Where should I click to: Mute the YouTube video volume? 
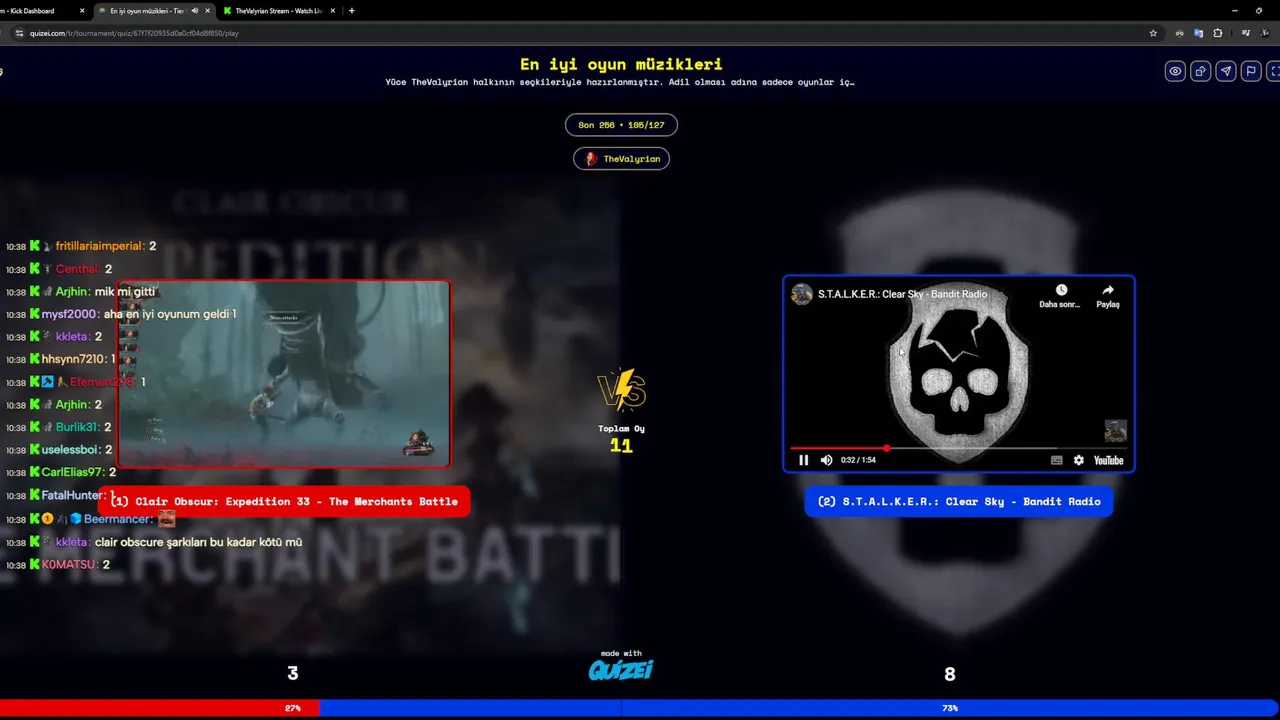pyautogui.click(x=826, y=460)
